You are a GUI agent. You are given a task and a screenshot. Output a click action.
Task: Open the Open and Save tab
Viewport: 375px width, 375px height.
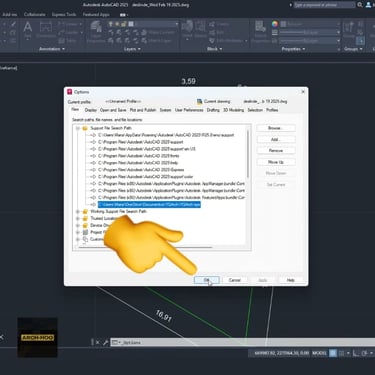(113, 110)
